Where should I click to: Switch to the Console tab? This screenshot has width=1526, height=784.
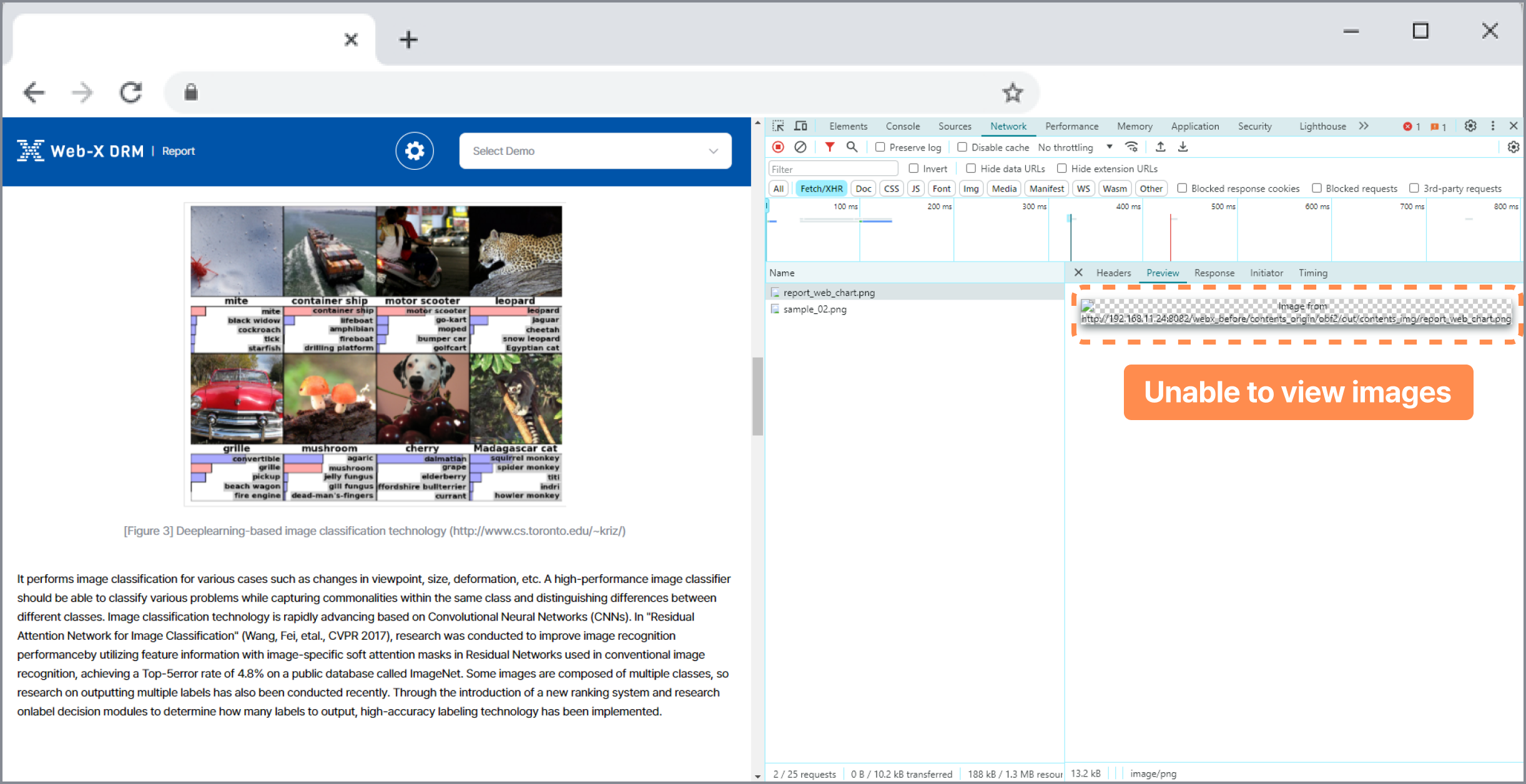(x=902, y=126)
